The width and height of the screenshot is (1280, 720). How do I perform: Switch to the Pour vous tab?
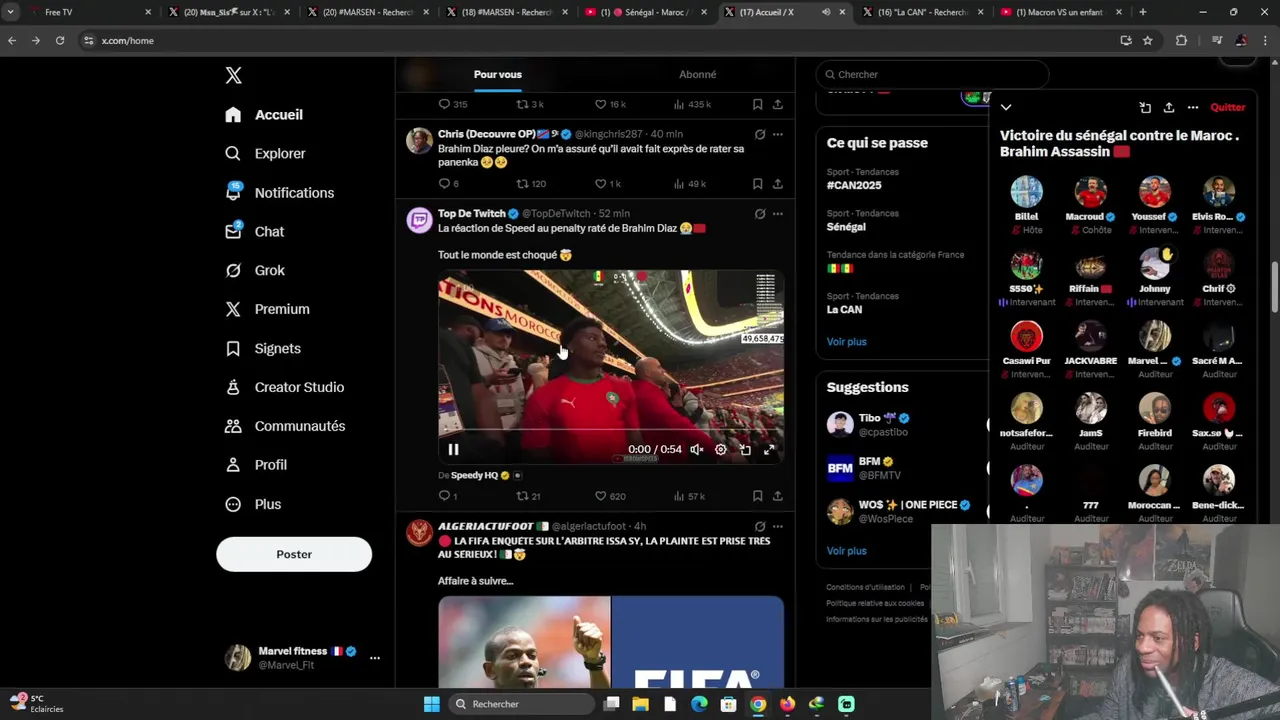click(497, 74)
